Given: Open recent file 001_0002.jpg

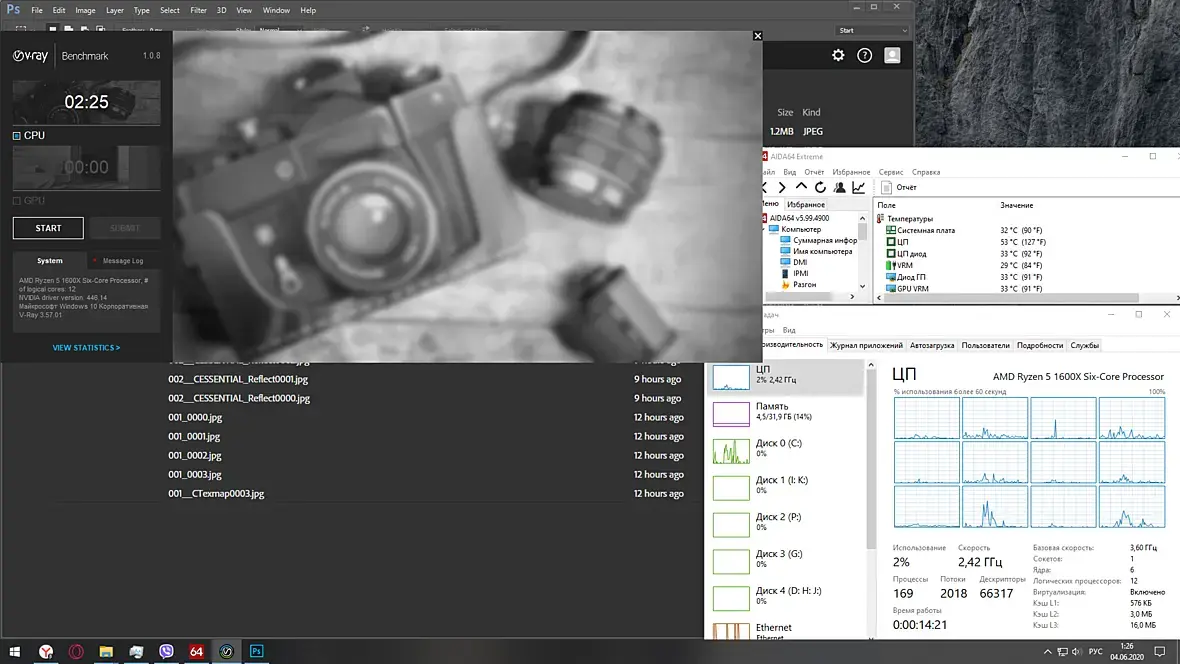Looking at the screenshot, I should [x=194, y=455].
